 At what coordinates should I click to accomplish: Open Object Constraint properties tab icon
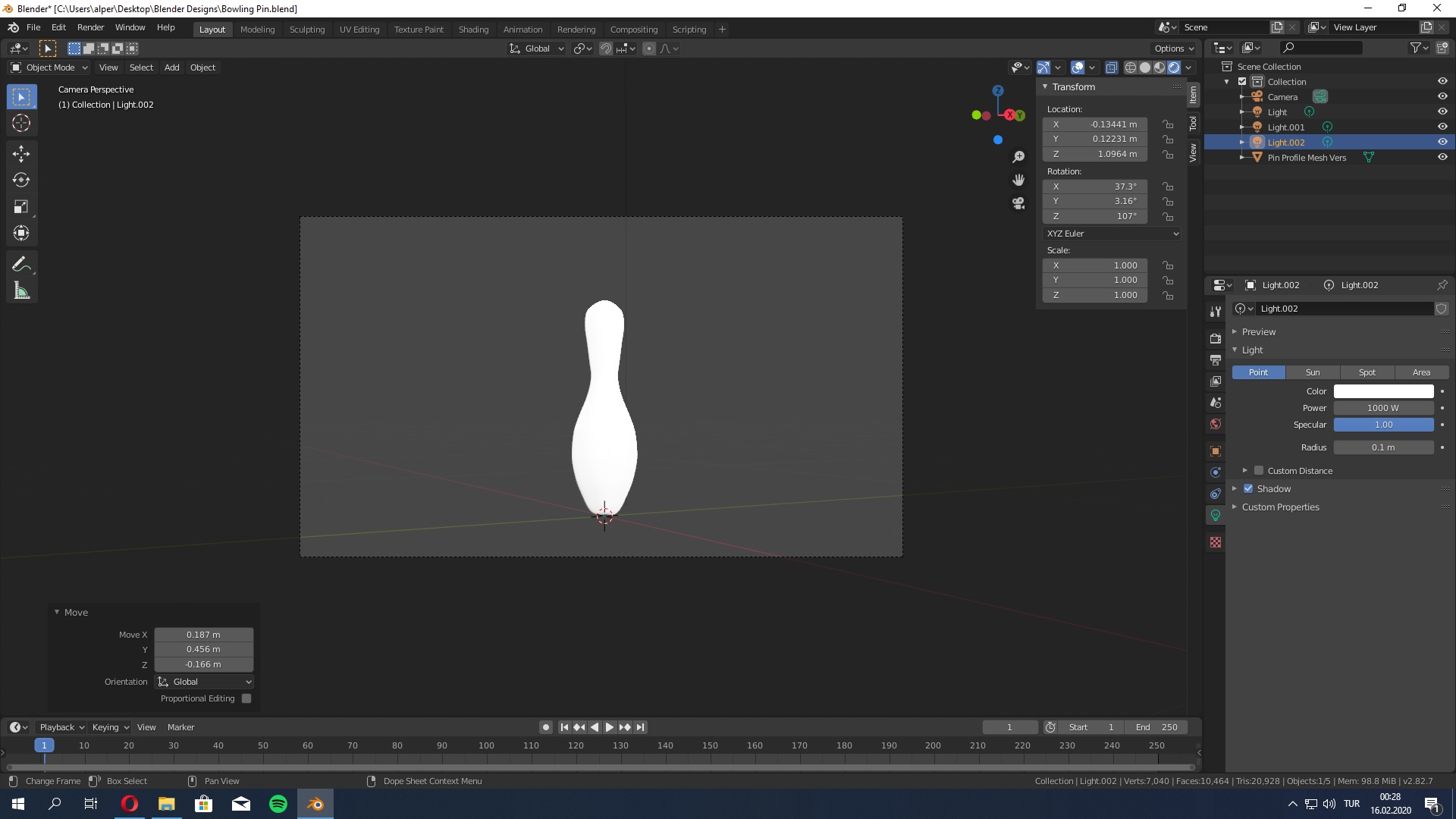(x=1216, y=494)
